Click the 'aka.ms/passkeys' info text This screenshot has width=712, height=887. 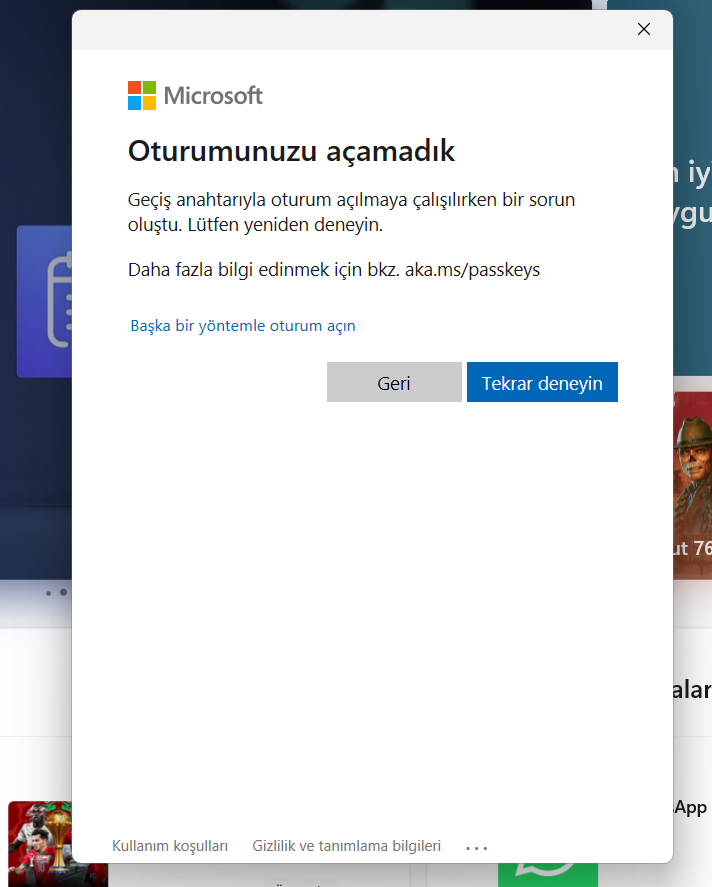click(472, 270)
